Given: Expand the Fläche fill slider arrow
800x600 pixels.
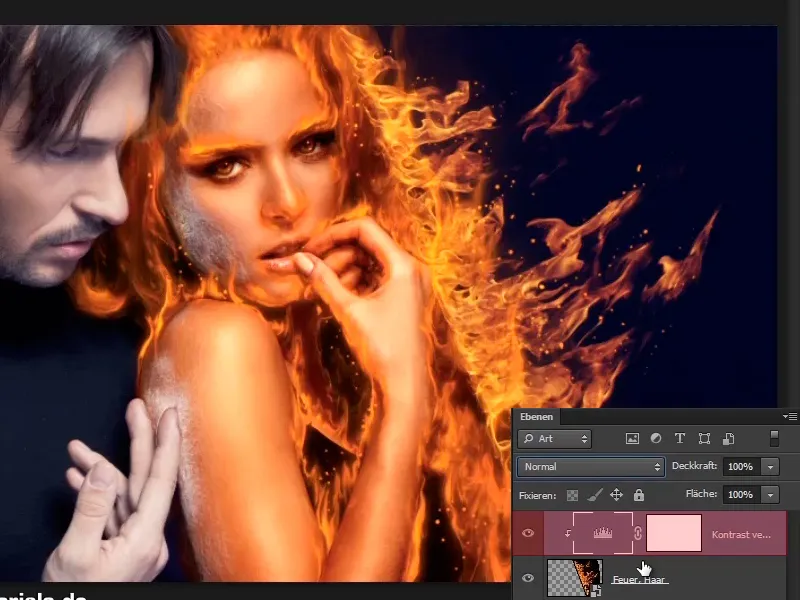Looking at the screenshot, I should coord(770,494).
